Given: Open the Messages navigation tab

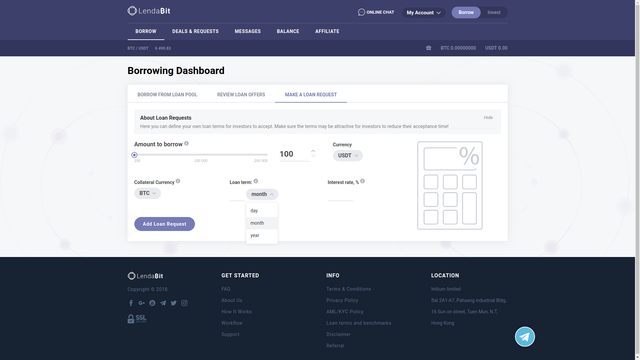Looking at the screenshot, I should click(x=247, y=31).
